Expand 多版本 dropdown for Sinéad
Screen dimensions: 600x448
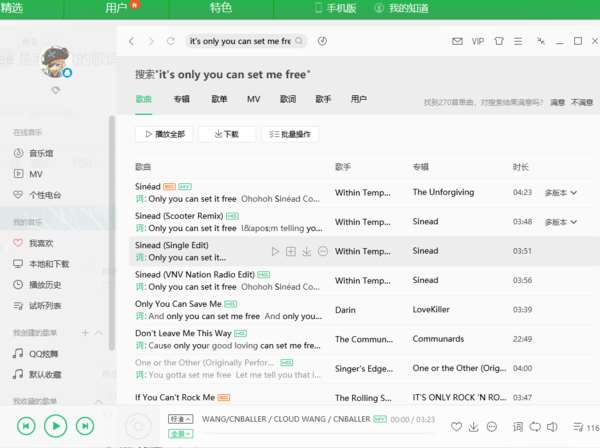tap(561, 192)
